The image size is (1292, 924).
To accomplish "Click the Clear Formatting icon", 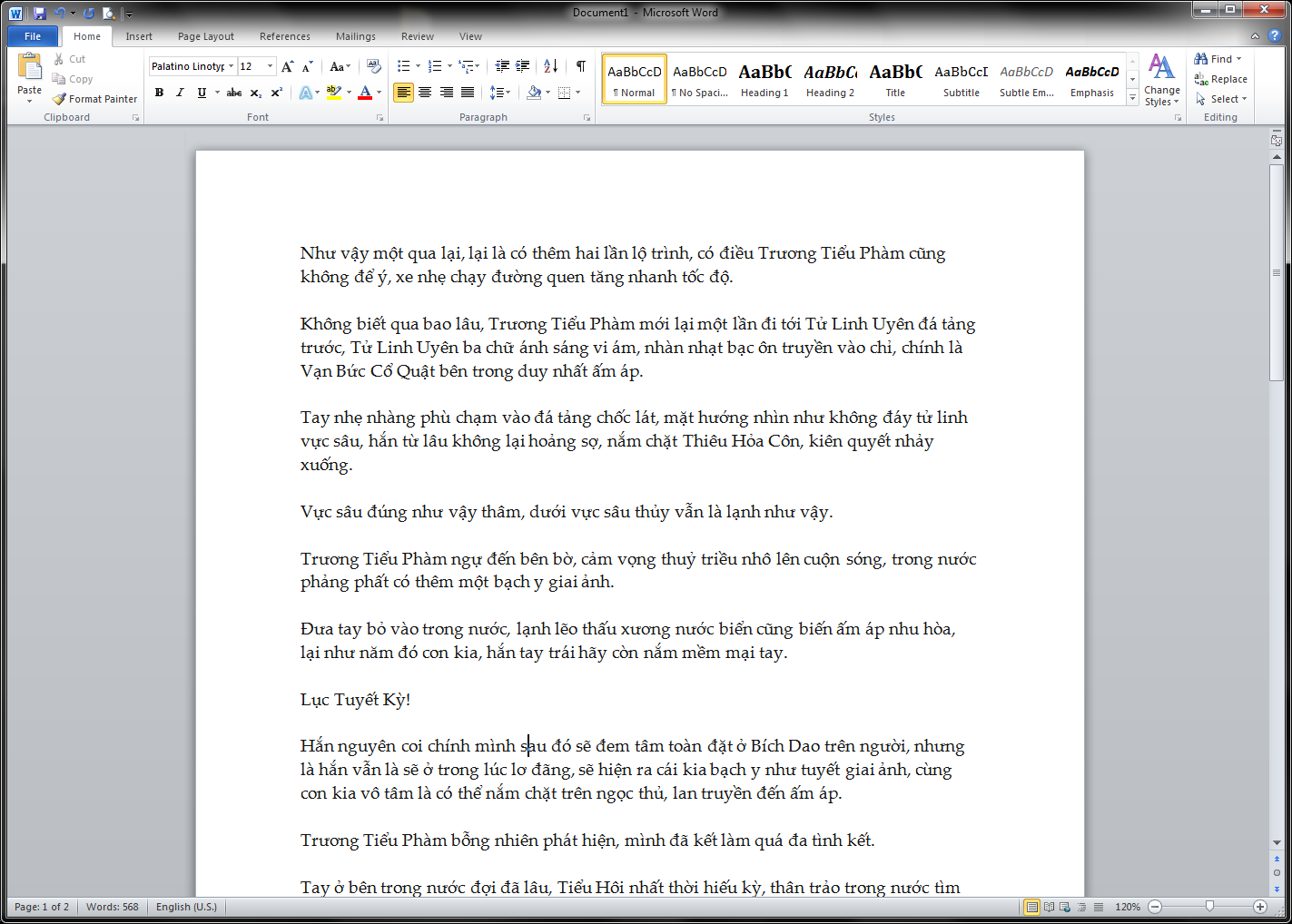I will pos(373,66).
